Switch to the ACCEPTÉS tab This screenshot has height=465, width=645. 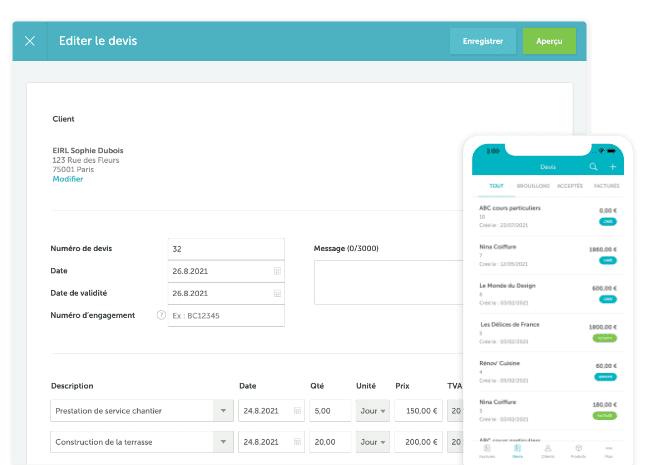click(x=570, y=186)
